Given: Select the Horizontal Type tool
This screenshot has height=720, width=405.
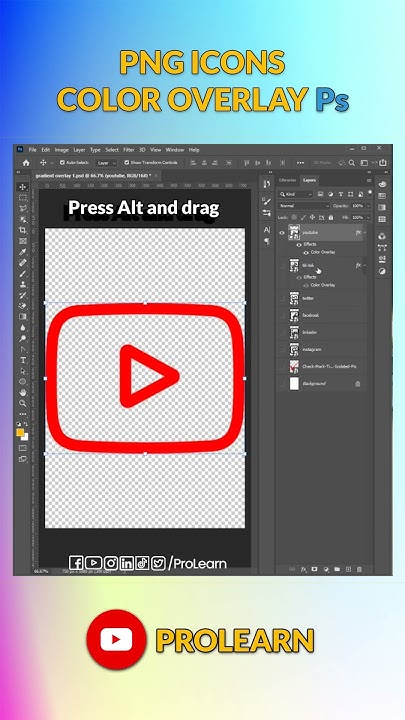Looking at the screenshot, I should tap(22, 360).
